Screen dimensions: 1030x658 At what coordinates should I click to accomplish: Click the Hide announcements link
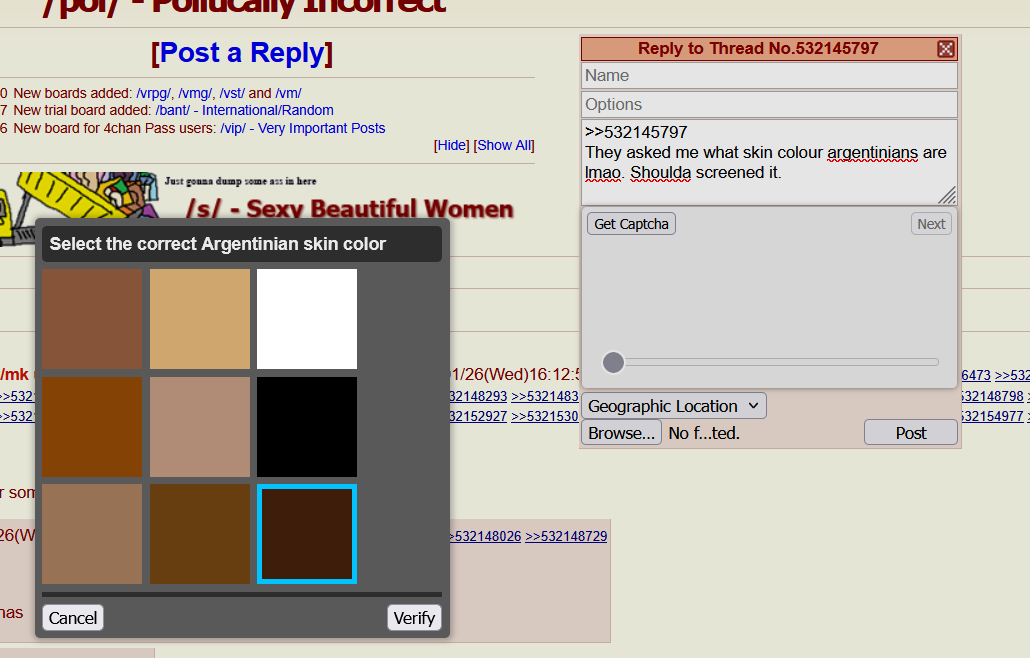(x=451, y=145)
